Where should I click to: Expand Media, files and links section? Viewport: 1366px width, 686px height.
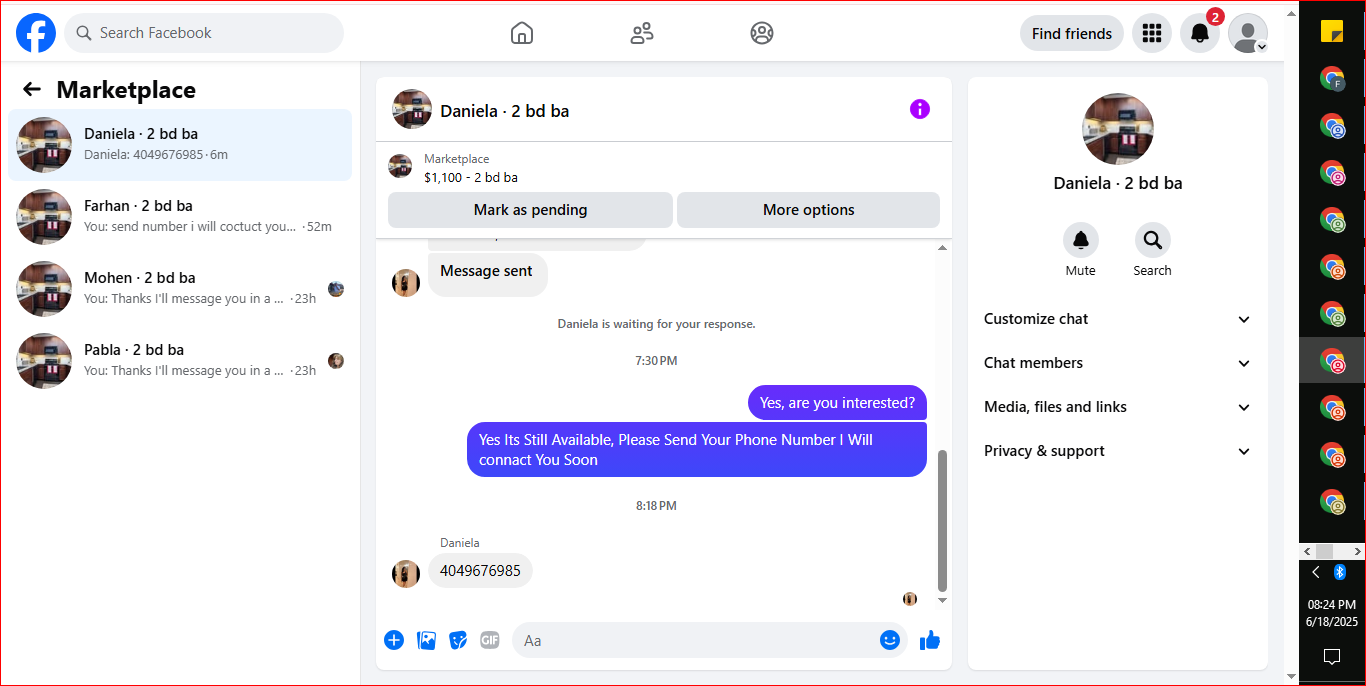coord(1118,407)
